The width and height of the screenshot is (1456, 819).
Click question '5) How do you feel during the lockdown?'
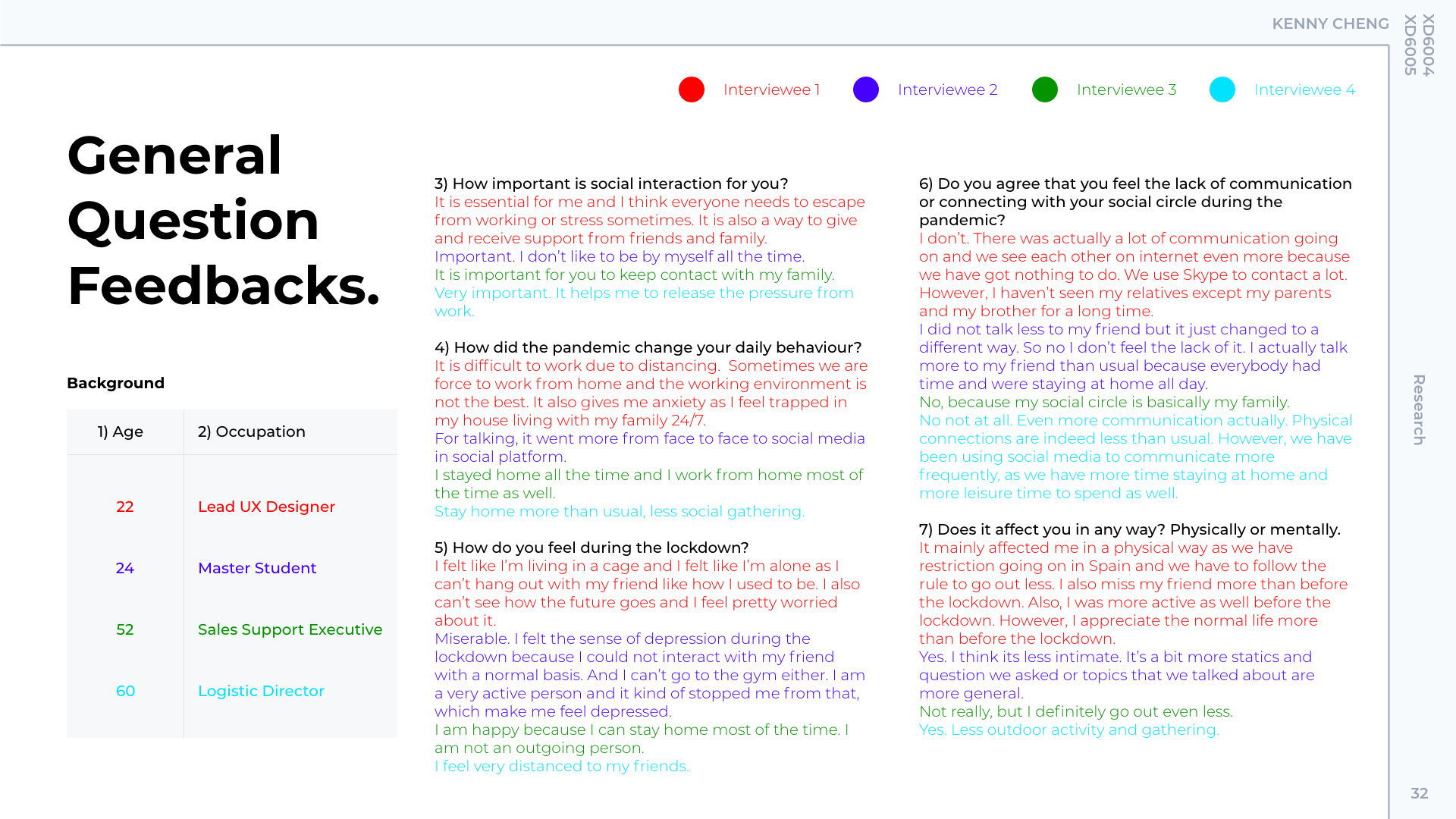(x=591, y=548)
